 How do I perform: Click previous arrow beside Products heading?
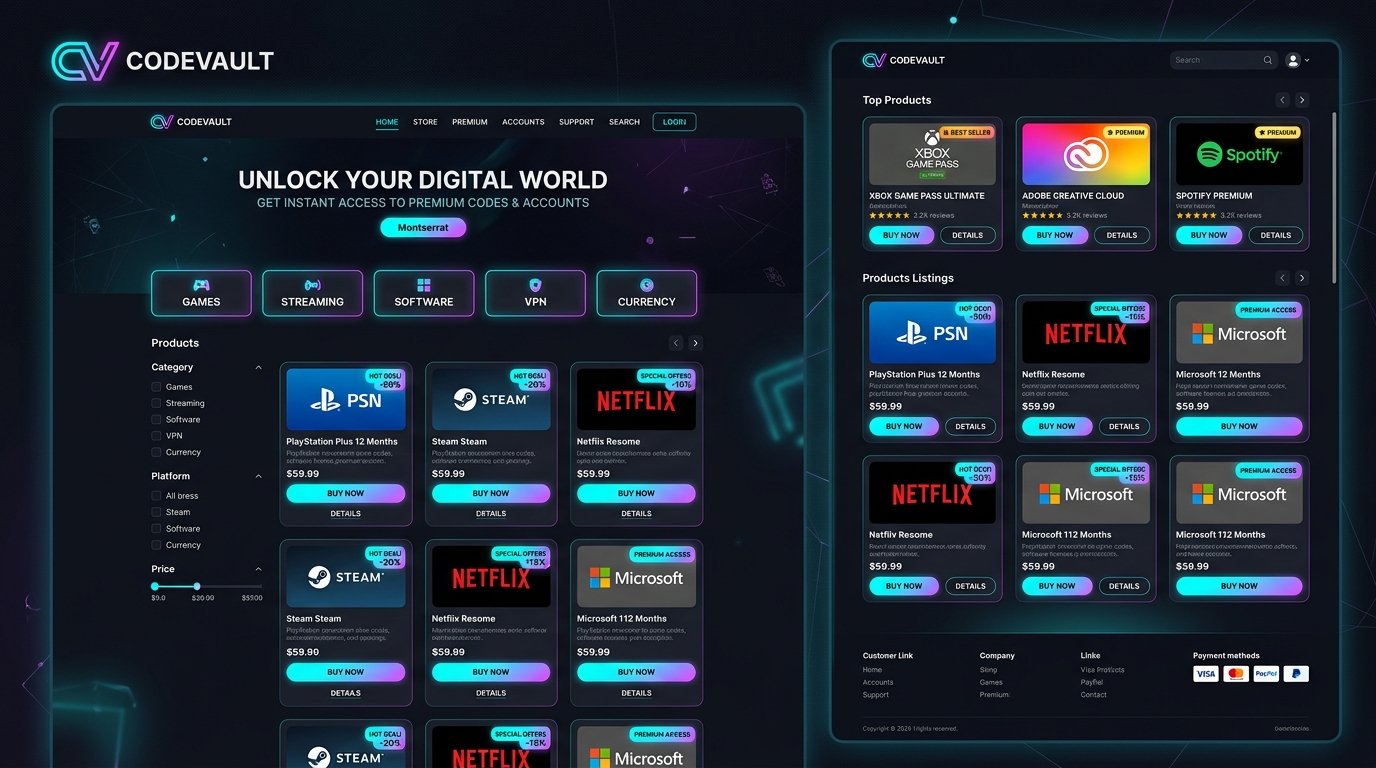click(676, 343)
